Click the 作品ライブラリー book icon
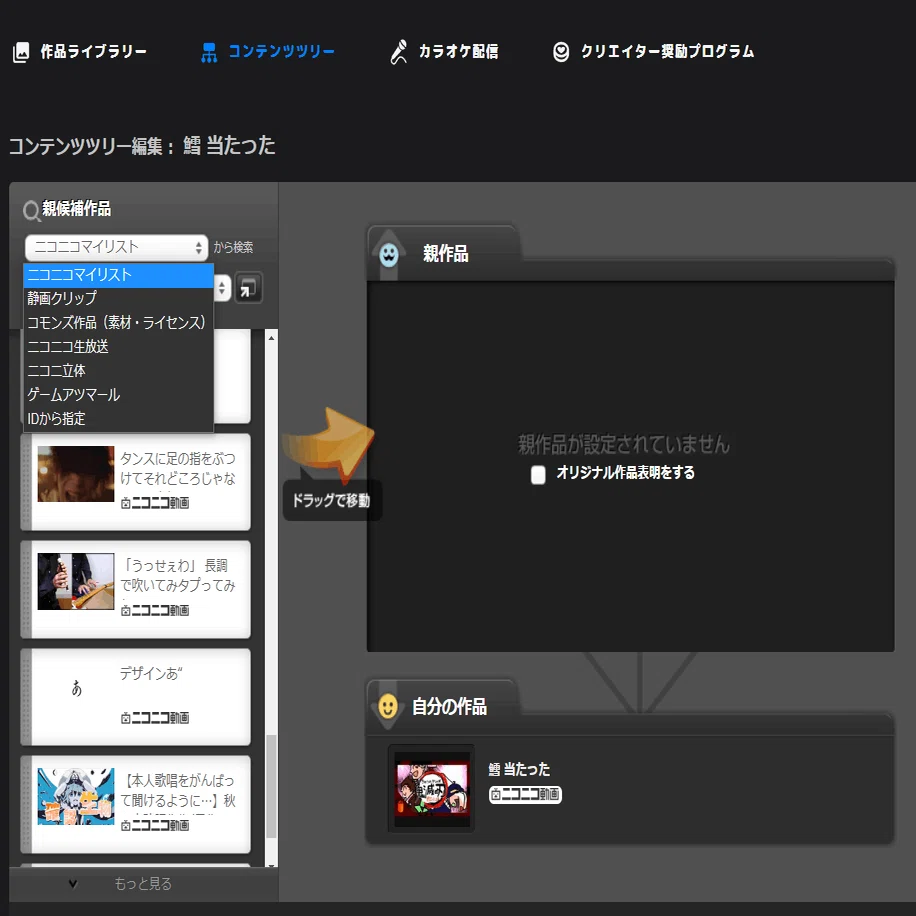This screenshot has height=916, width=916. pos(21,52)
